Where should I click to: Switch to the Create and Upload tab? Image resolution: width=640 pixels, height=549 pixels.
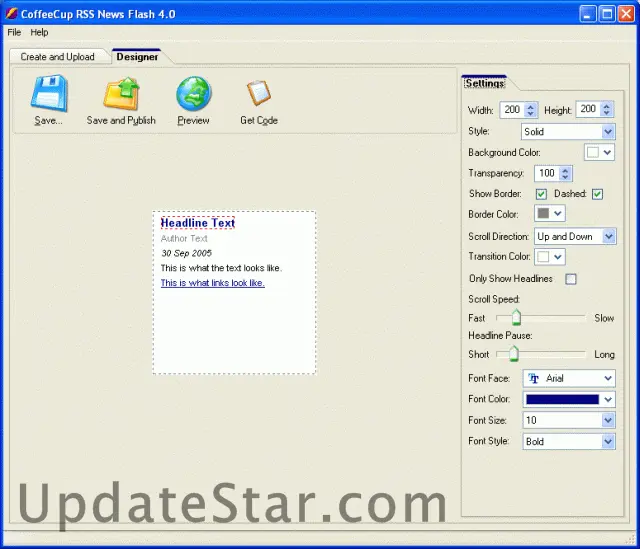coord(57,57)
